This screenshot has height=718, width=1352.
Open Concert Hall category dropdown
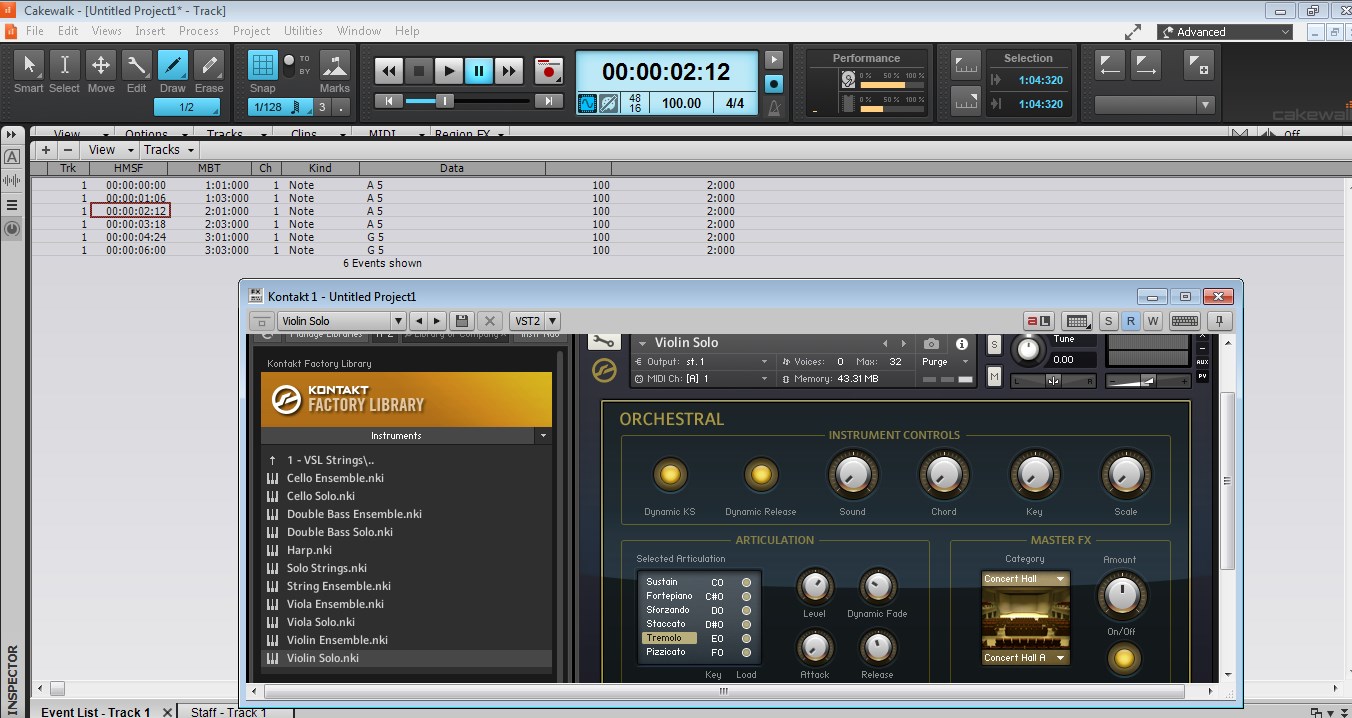tap(1026, 579)
